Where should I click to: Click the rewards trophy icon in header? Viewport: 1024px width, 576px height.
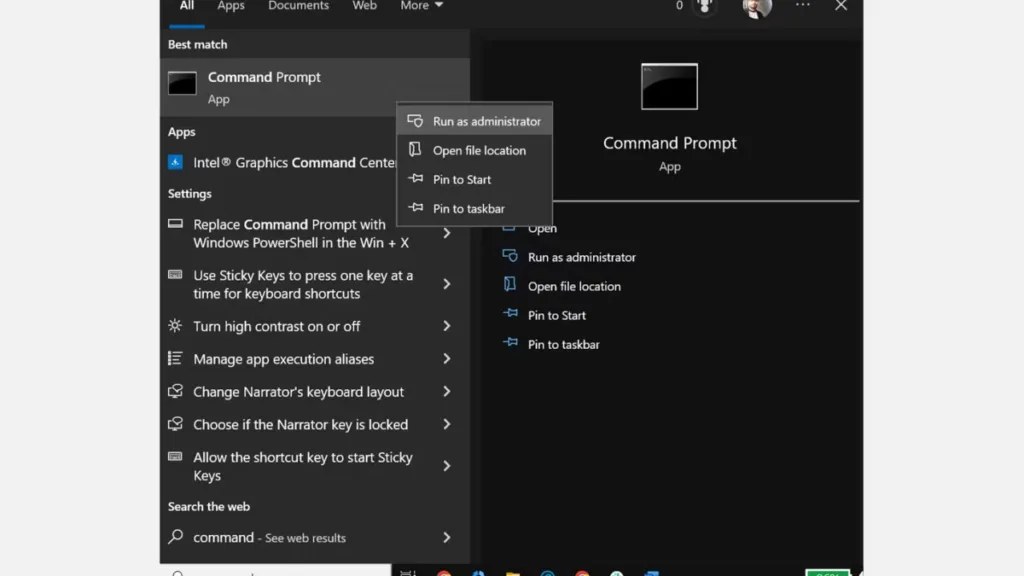point(704,6)
